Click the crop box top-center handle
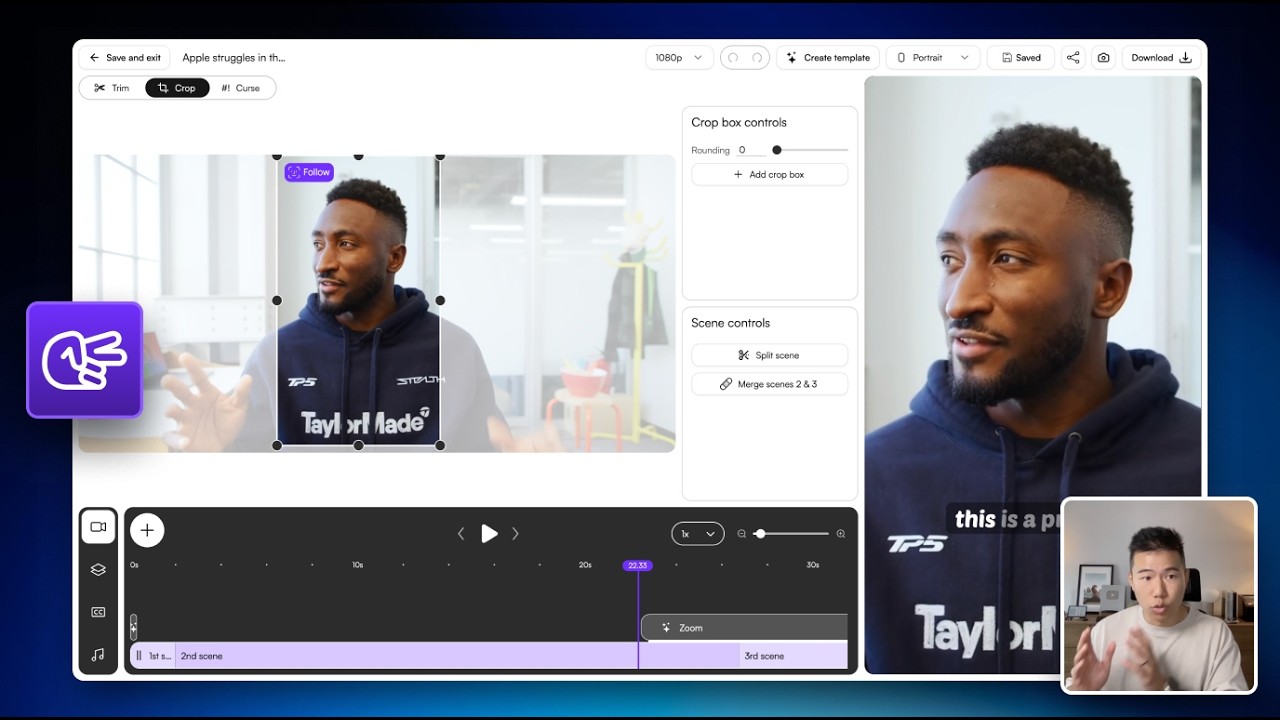Viewport: 1280px width, 720px height. click(358, 156)
